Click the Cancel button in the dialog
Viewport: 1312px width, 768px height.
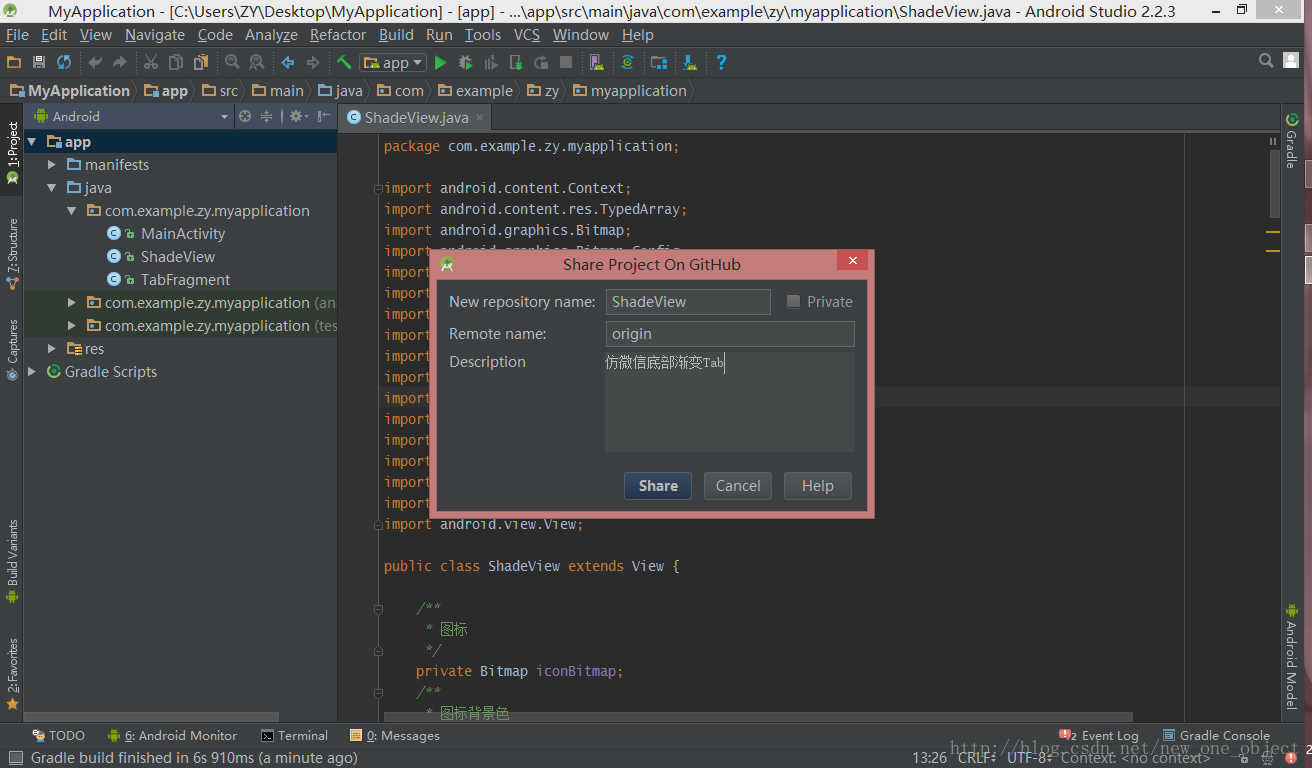click(x=738, y=486)
